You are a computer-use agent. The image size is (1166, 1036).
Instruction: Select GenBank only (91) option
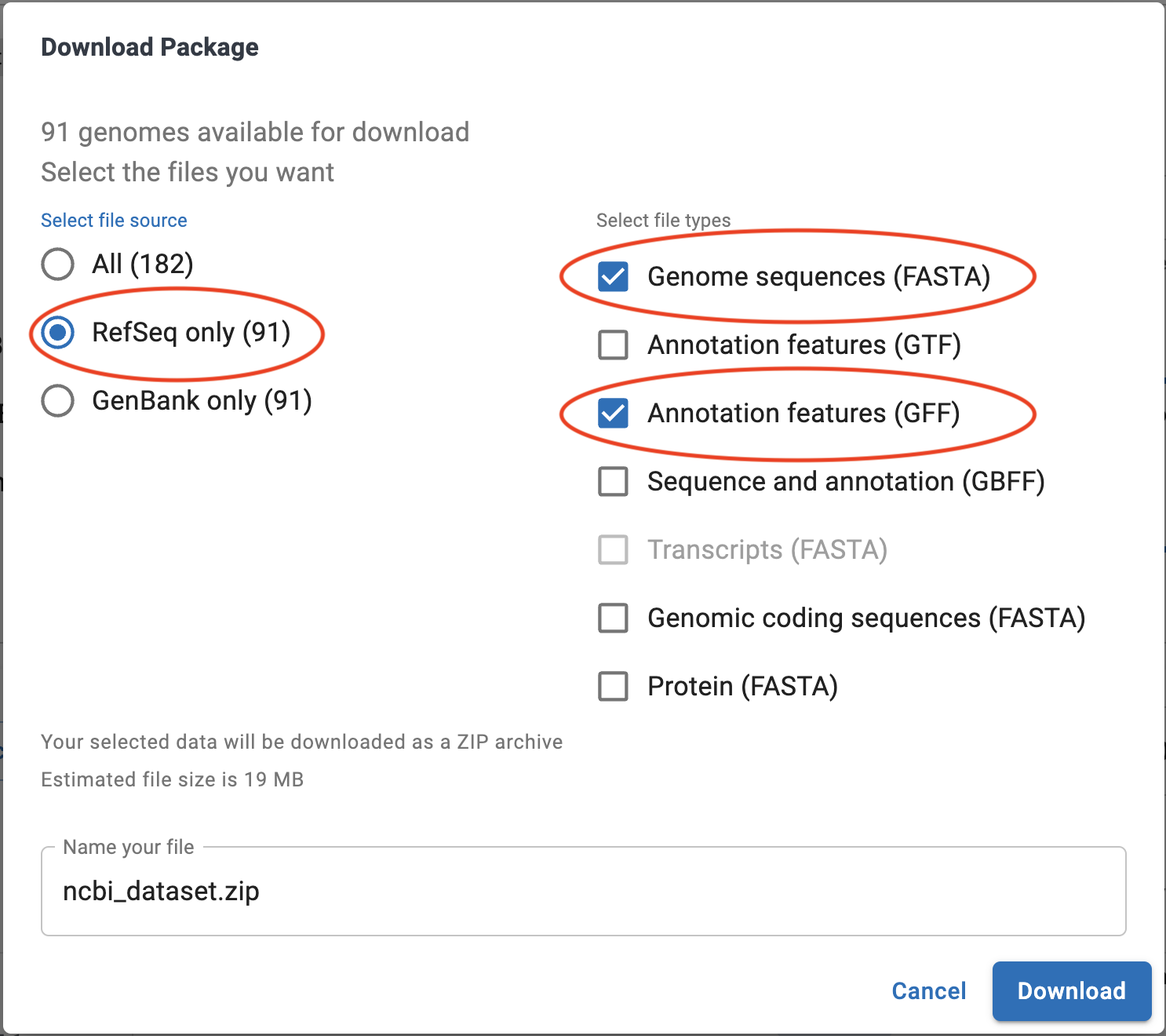point(58,401)
